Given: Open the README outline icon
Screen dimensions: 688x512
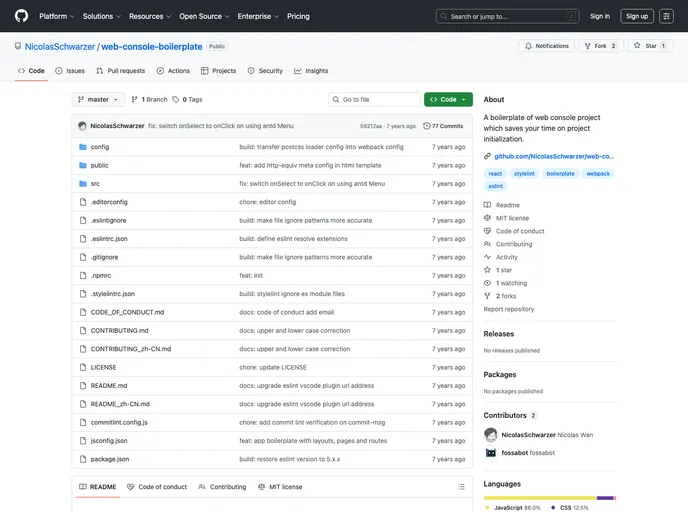Looking at the screenshot, I should point(461,487).
